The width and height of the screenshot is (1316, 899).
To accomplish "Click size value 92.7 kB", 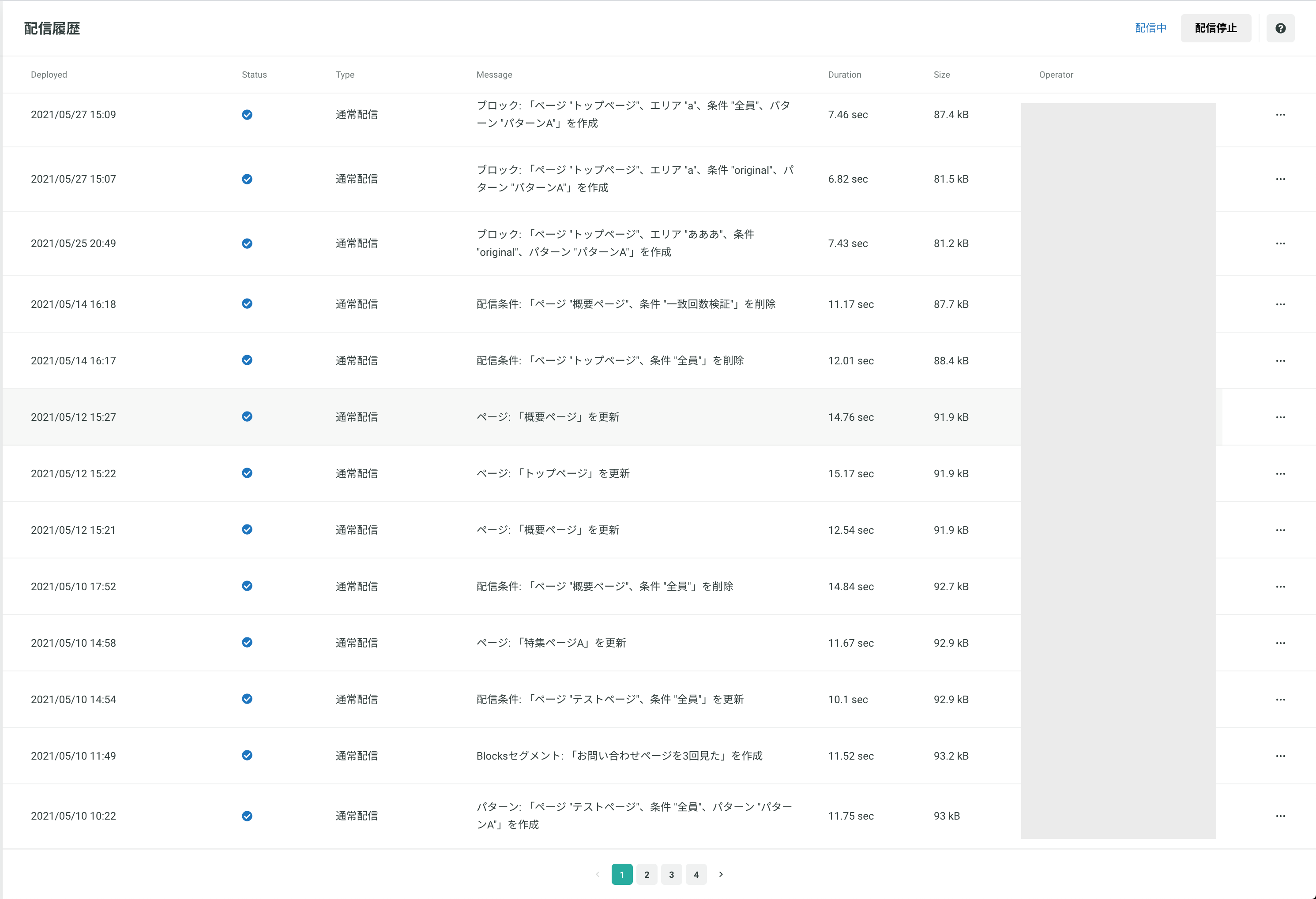I will pos(951,587).
